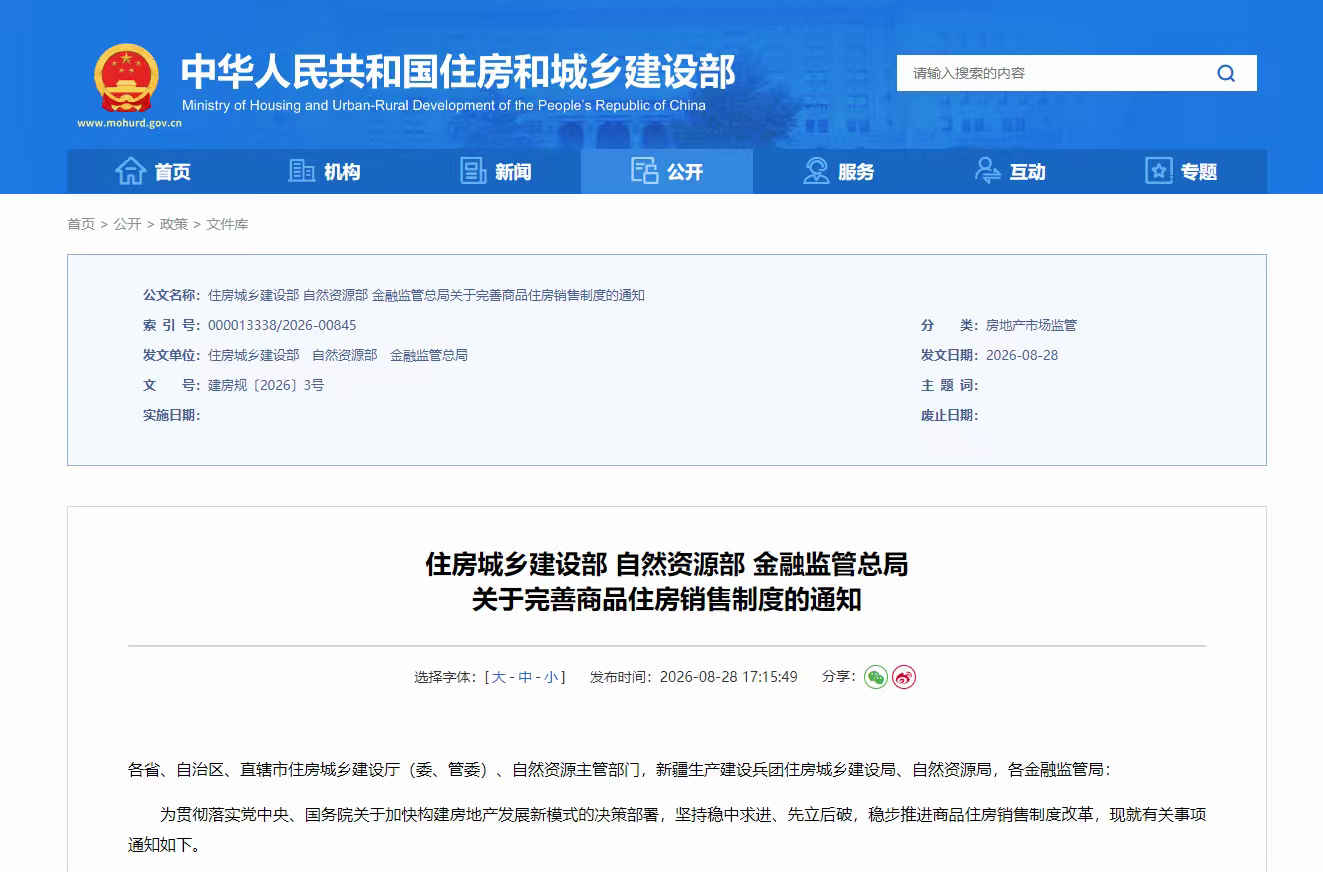1323x872 pixels.
Task: Share the notice via WeChat icon
Action: click(876, 677)
